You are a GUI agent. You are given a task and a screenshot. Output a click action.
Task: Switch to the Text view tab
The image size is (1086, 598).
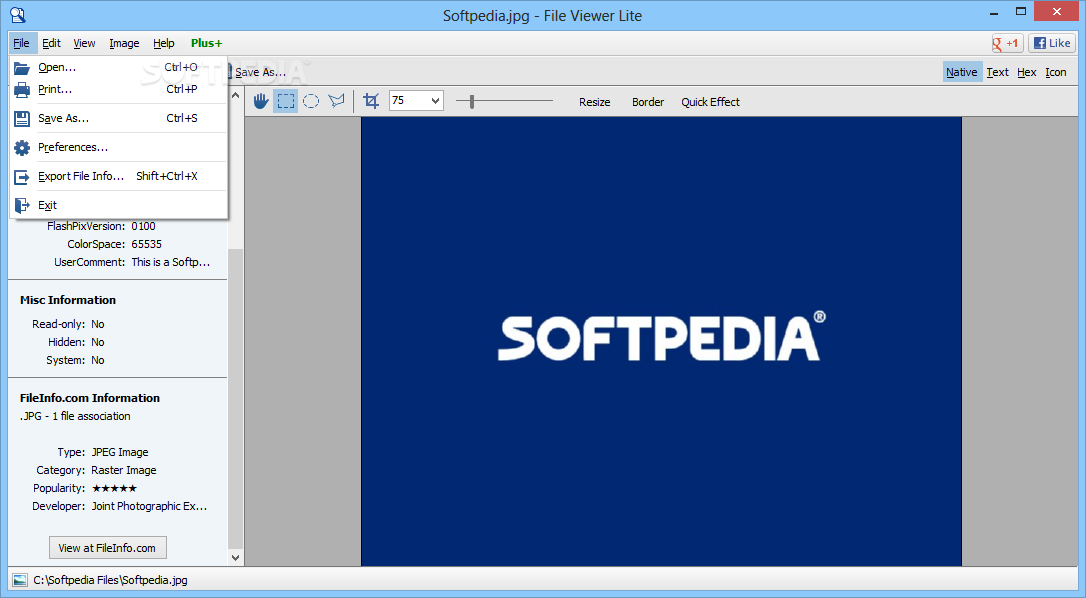997,72
